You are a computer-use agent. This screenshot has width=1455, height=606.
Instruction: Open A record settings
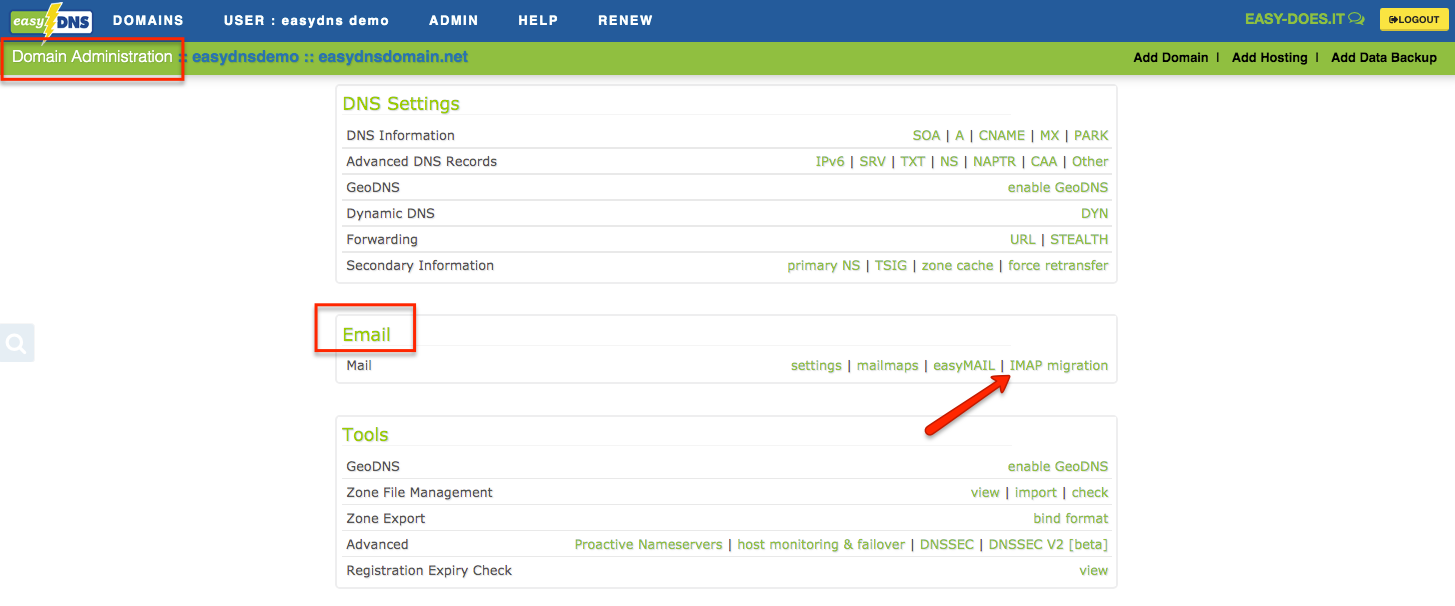(959, 136)
